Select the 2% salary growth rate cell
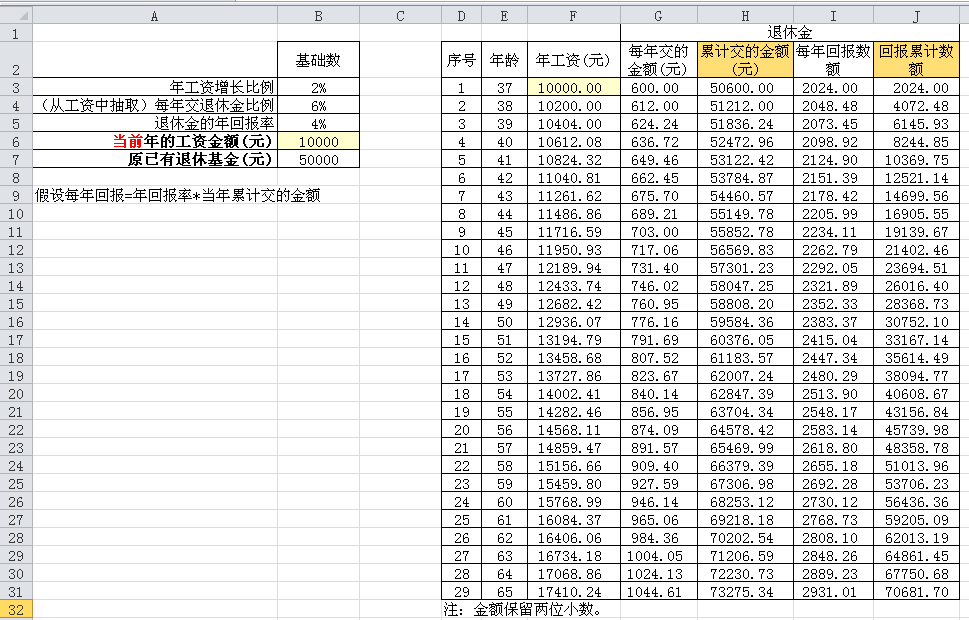 318,88
